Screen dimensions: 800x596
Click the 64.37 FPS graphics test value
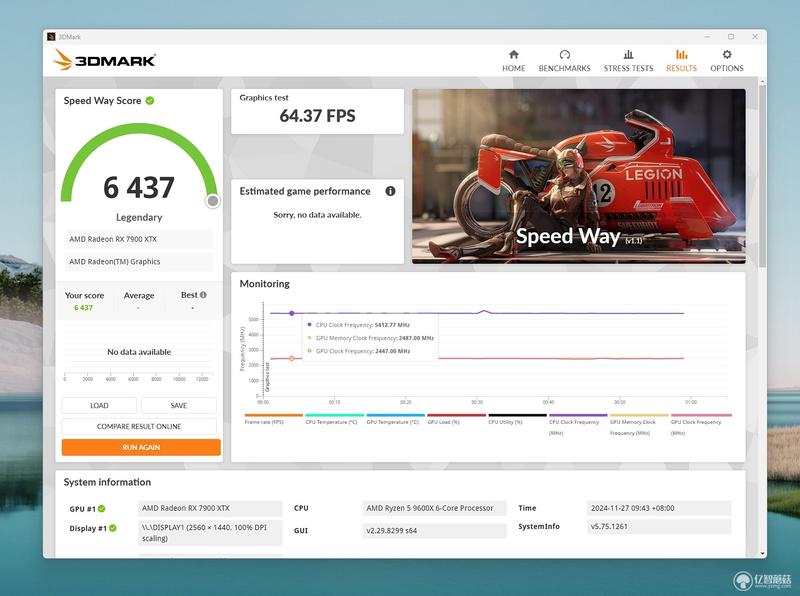(x=317, y=116)
